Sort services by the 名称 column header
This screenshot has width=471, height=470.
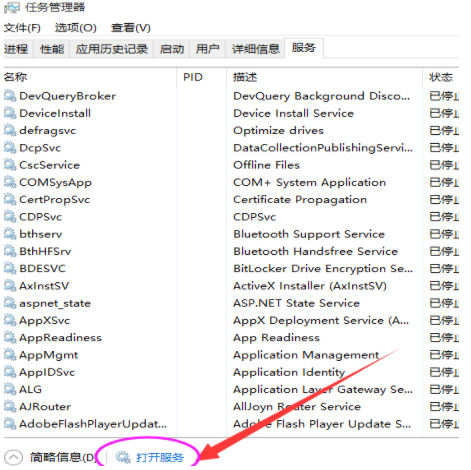[x=90, y=77]
